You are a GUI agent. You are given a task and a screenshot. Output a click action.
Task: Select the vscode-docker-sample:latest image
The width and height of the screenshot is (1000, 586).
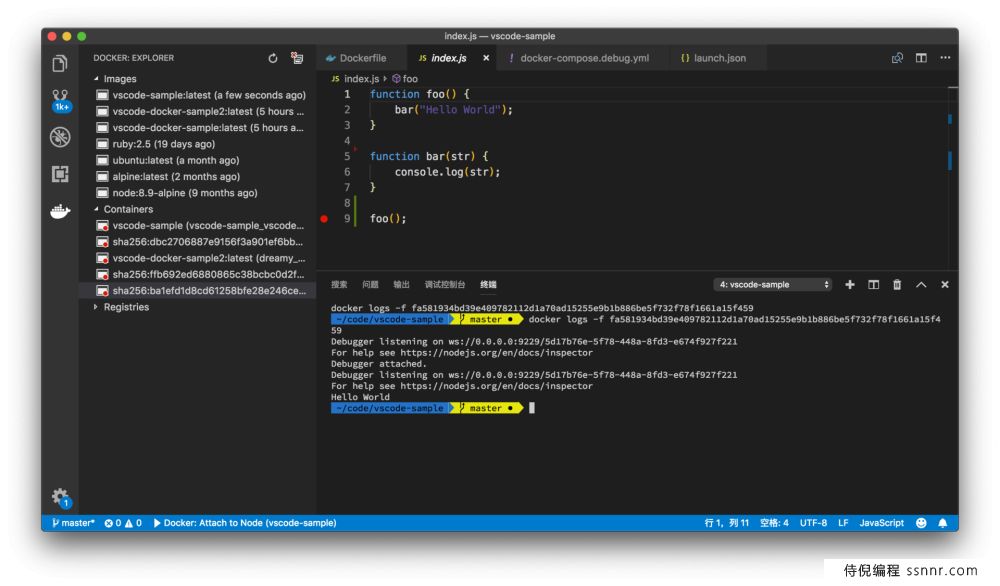pyautogui.click(x=198, y=128)
